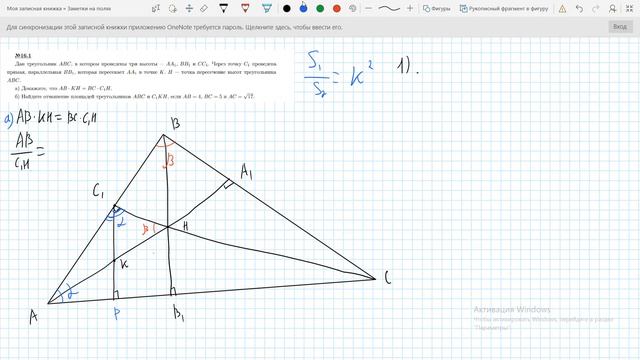
Task: Pick the black pen tool
Action: (224, 8)
